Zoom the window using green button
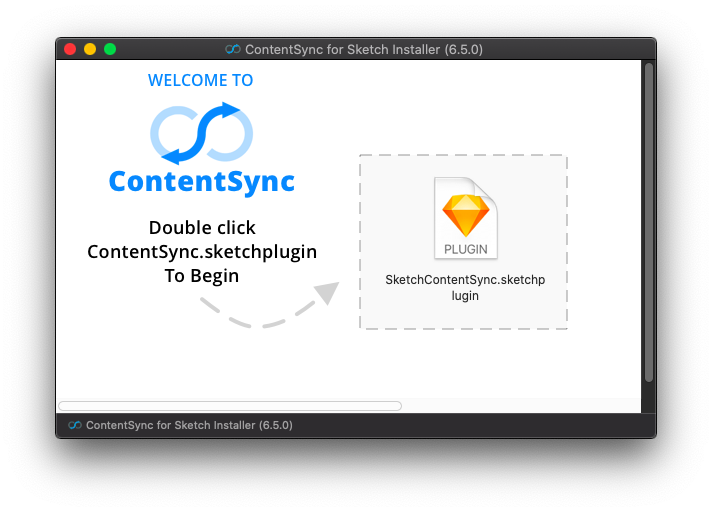The width and height of the screenshot is (712, 512). tap(110, 49)
